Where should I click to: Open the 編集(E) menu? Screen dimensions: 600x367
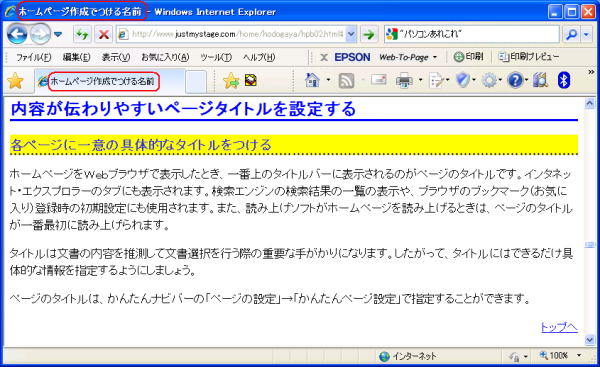click(77, 57)
